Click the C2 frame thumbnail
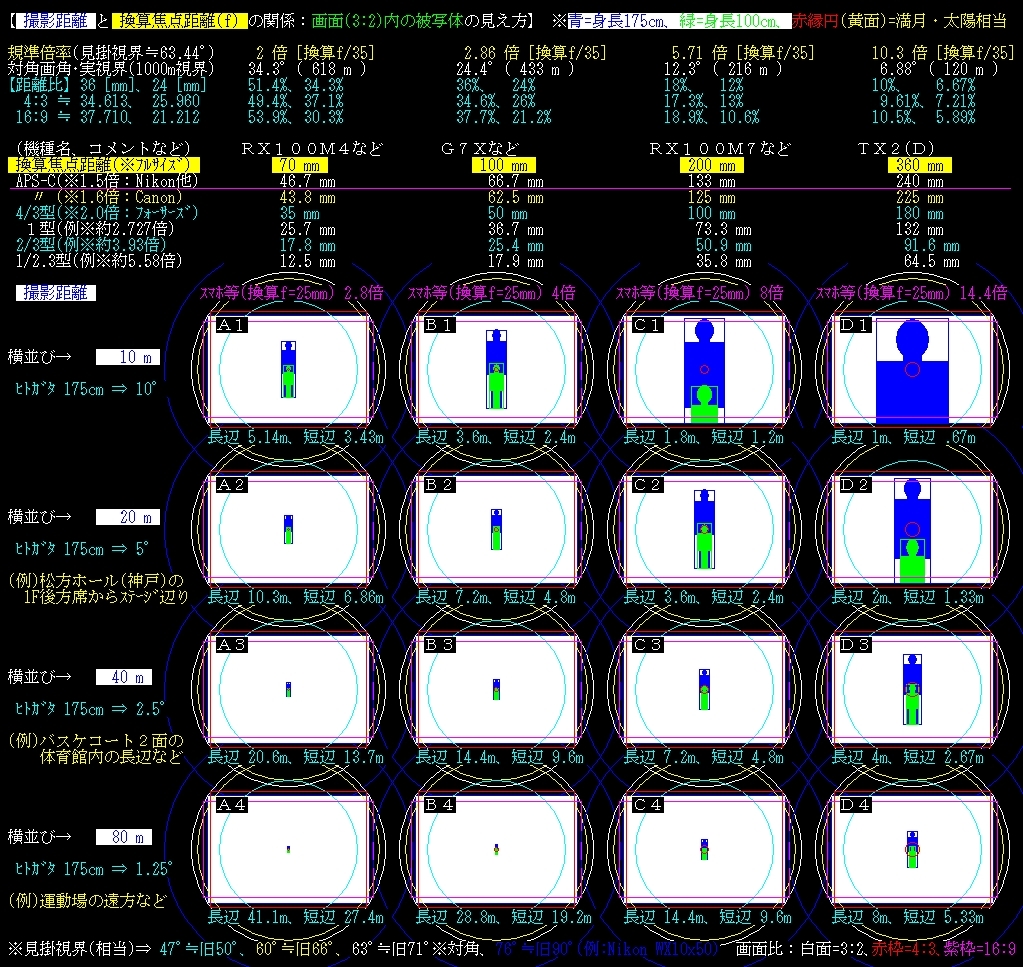The image size is (1023, 967). [x=705, y=529]
